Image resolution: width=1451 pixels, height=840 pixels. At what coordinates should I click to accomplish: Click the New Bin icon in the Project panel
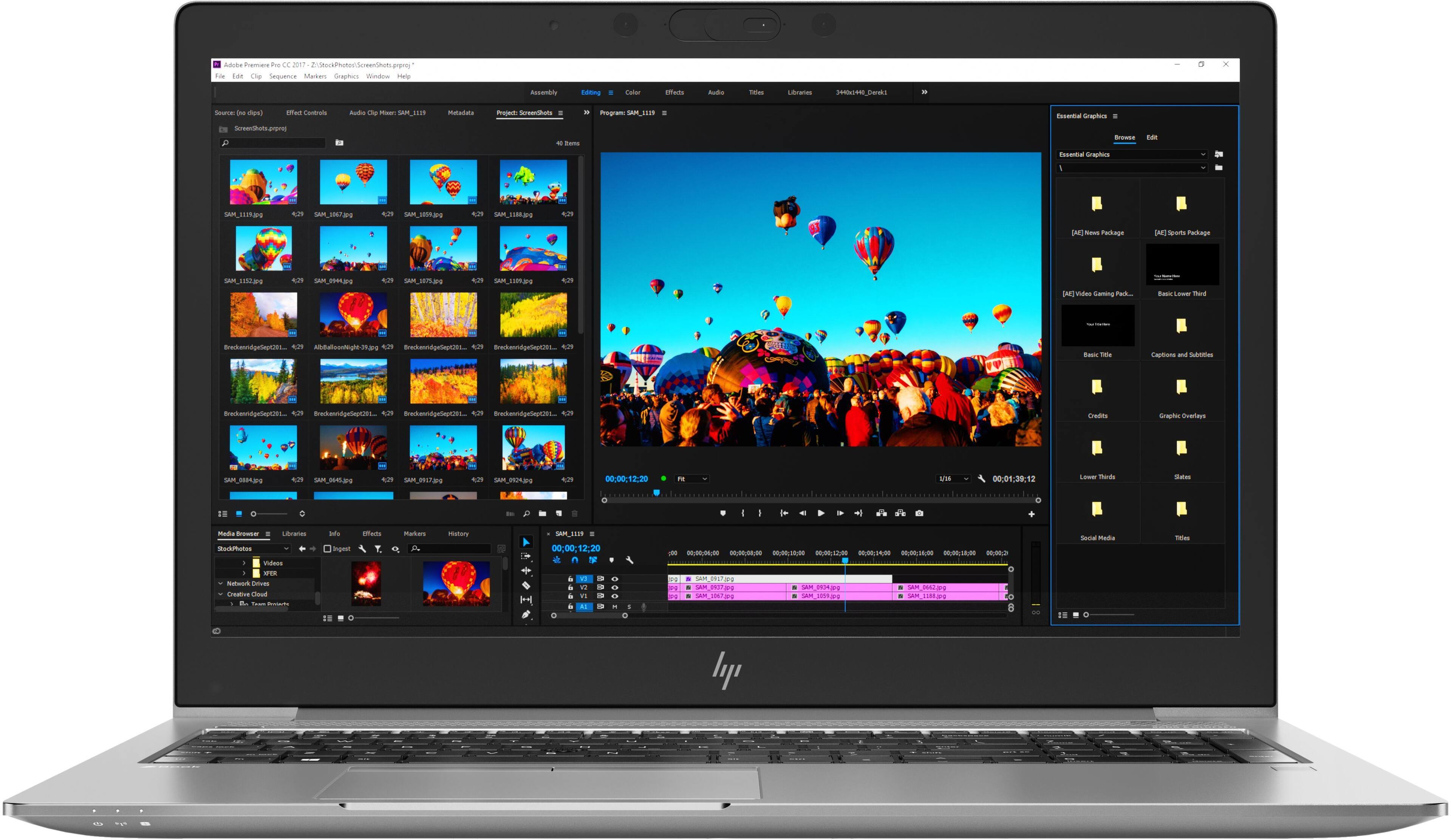[542, 513]
